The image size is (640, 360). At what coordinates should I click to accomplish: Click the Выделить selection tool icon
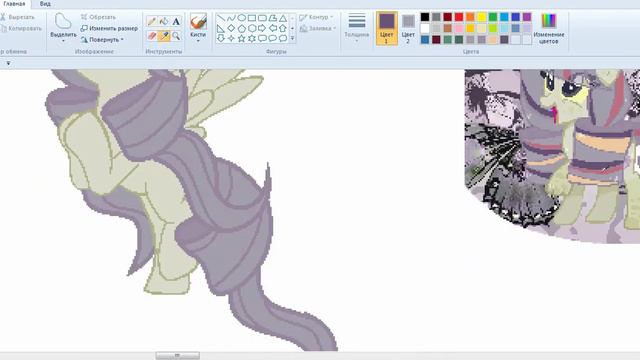coord(63,21)
